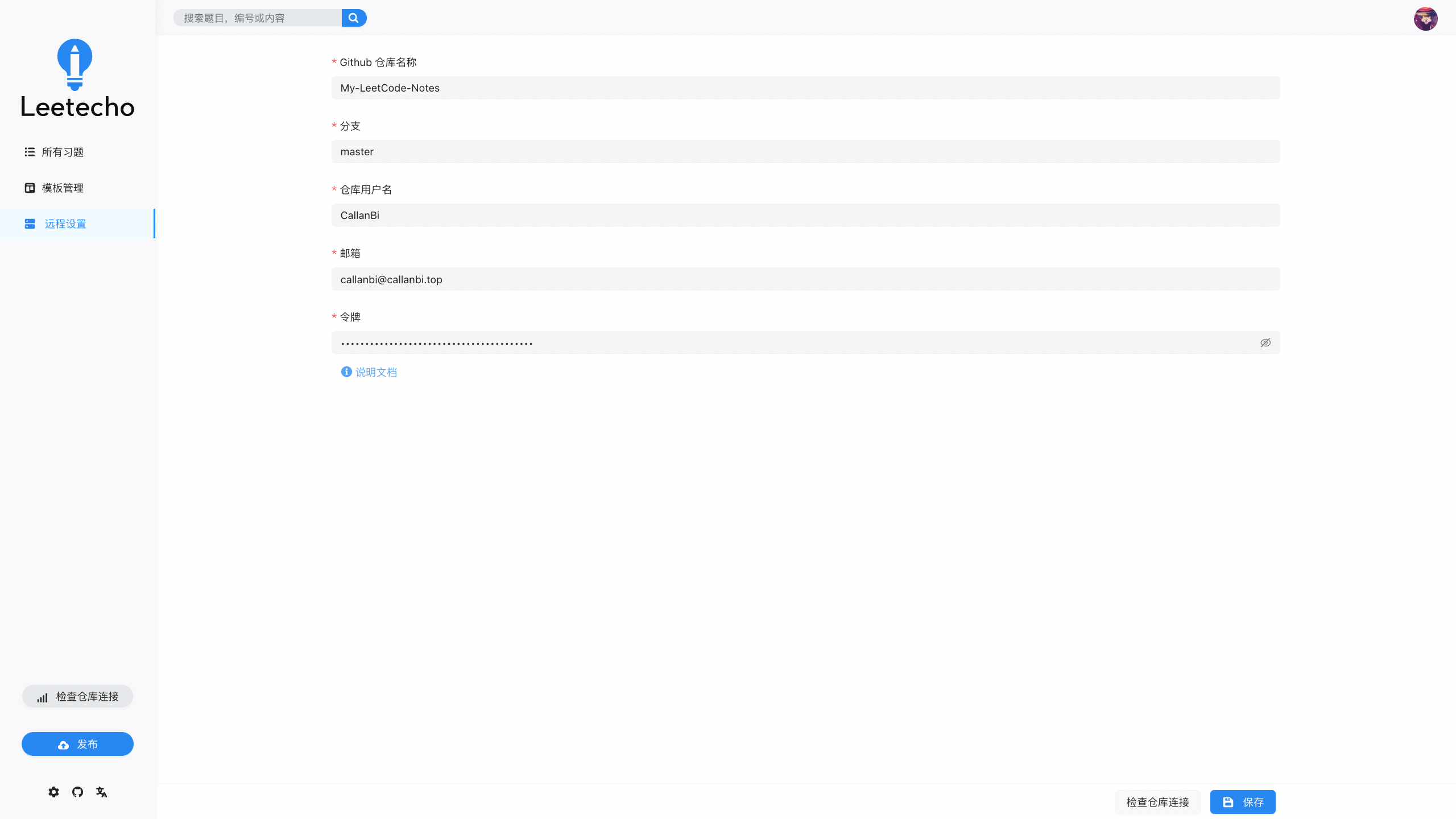
Task: Open the 说明文档 documentation link
Action: click(x=376, y=372)
